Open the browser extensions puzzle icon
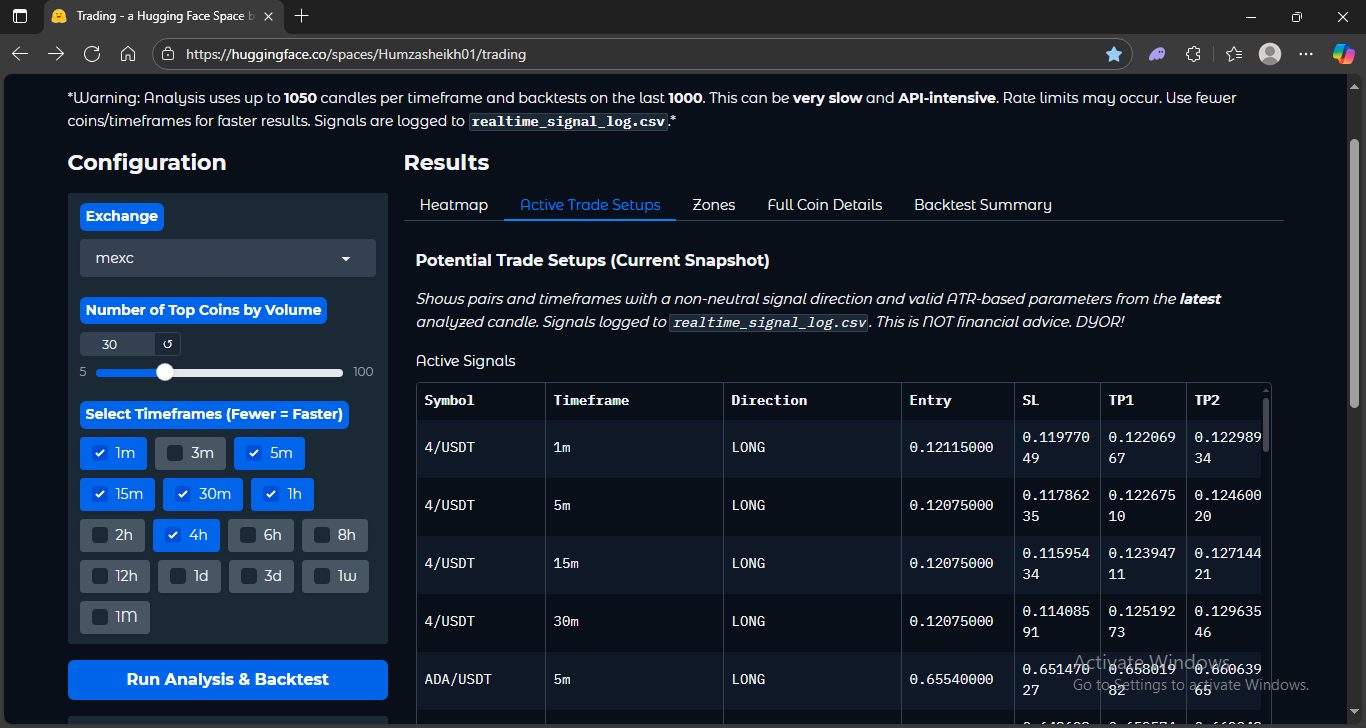 coord(1193,54)
